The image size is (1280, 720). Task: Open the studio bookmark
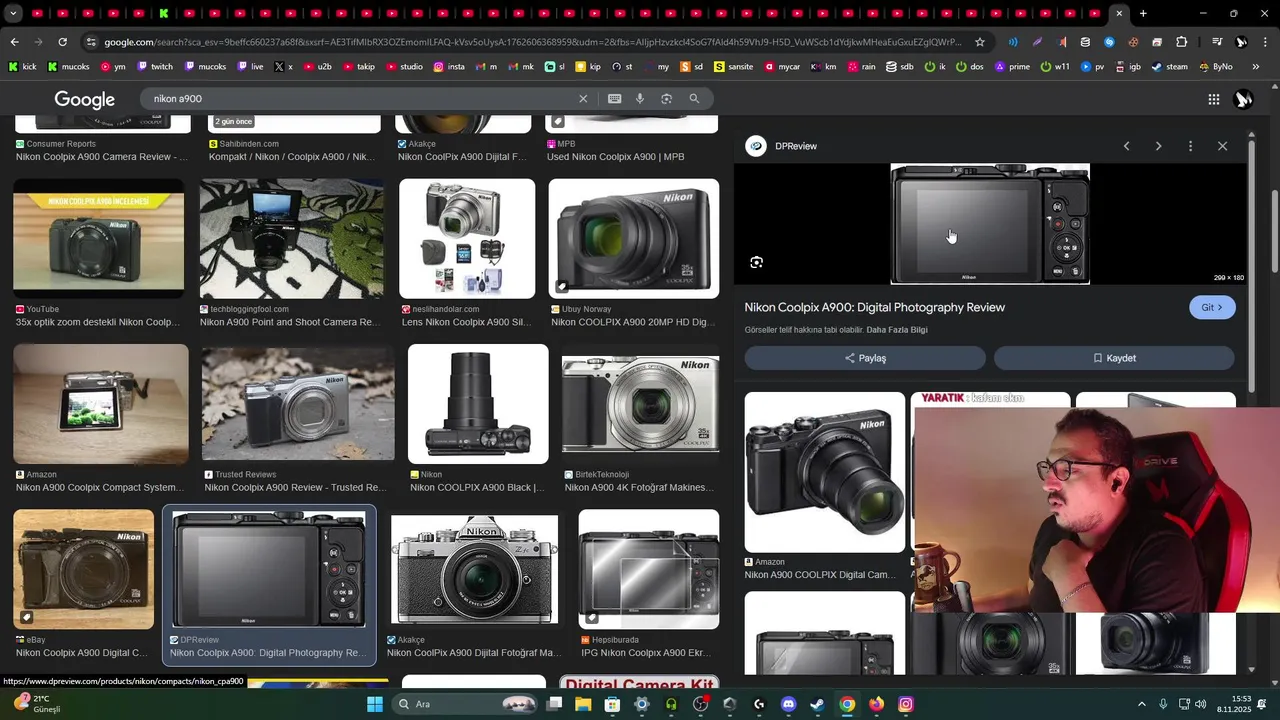(x=404, y=67)
